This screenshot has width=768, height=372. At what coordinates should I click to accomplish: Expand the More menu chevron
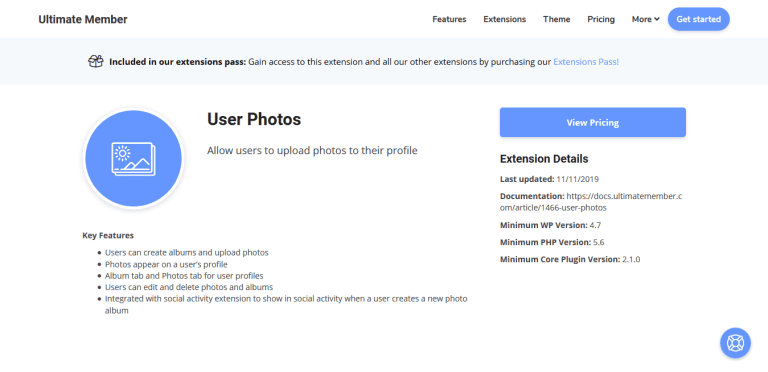click(657, 19)
